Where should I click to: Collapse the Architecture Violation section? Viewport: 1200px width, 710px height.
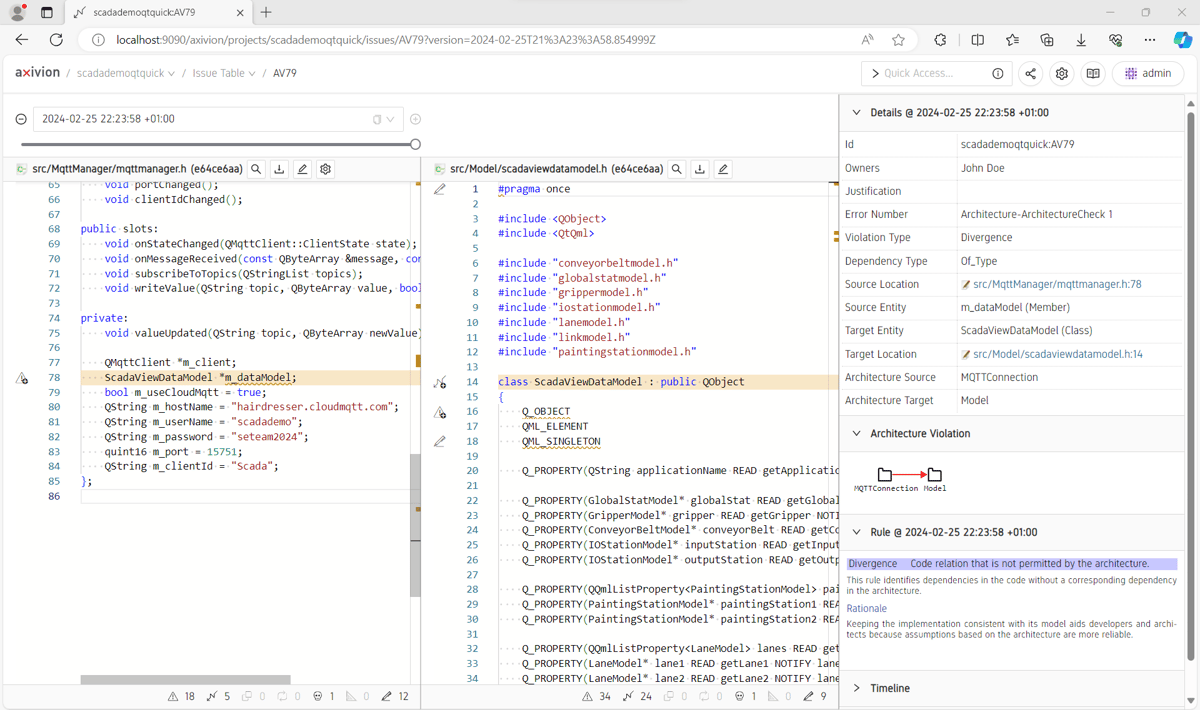856,434
